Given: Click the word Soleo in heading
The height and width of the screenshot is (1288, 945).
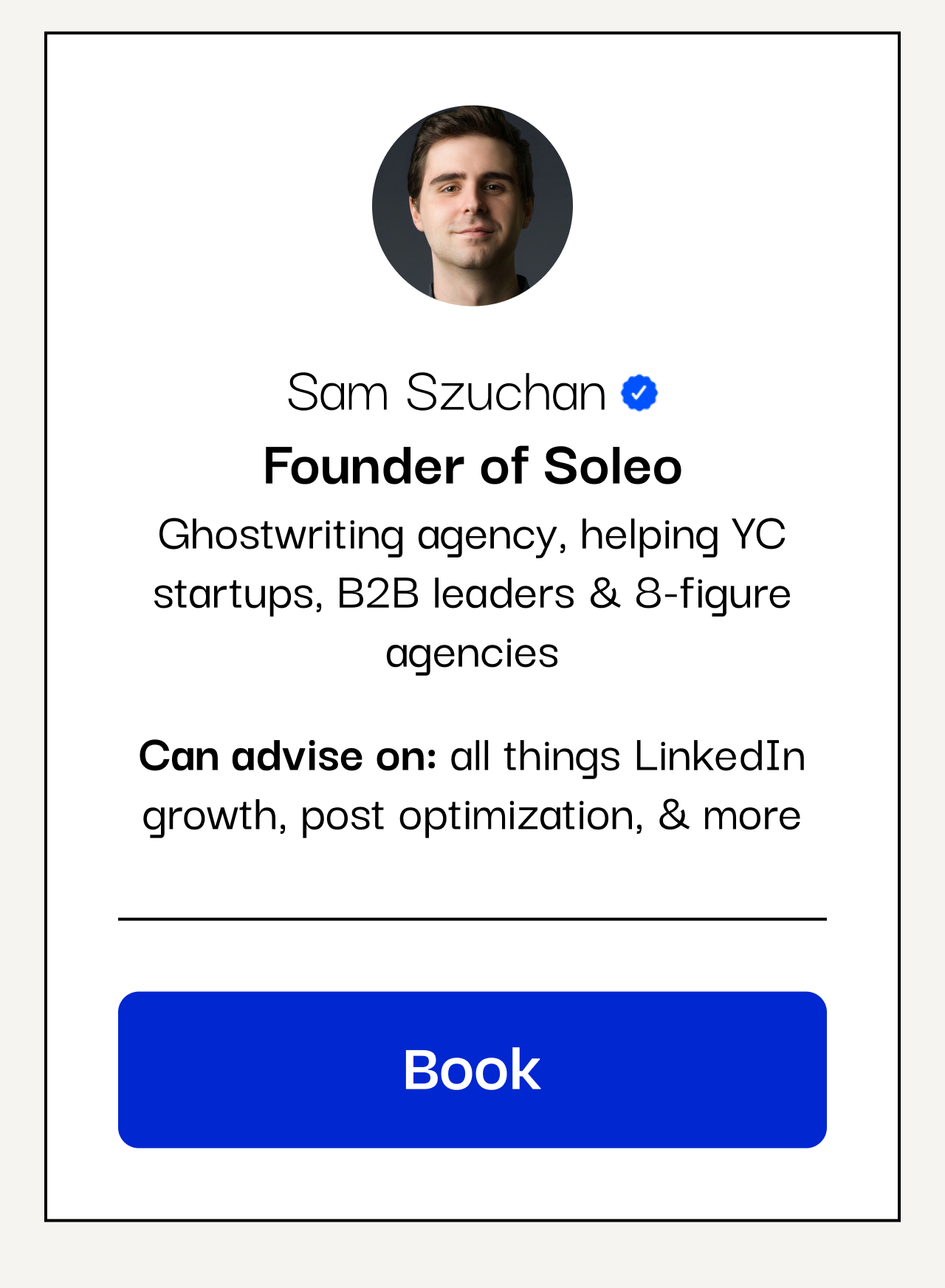Looking at the screenshot, I should tap(613, 467).
